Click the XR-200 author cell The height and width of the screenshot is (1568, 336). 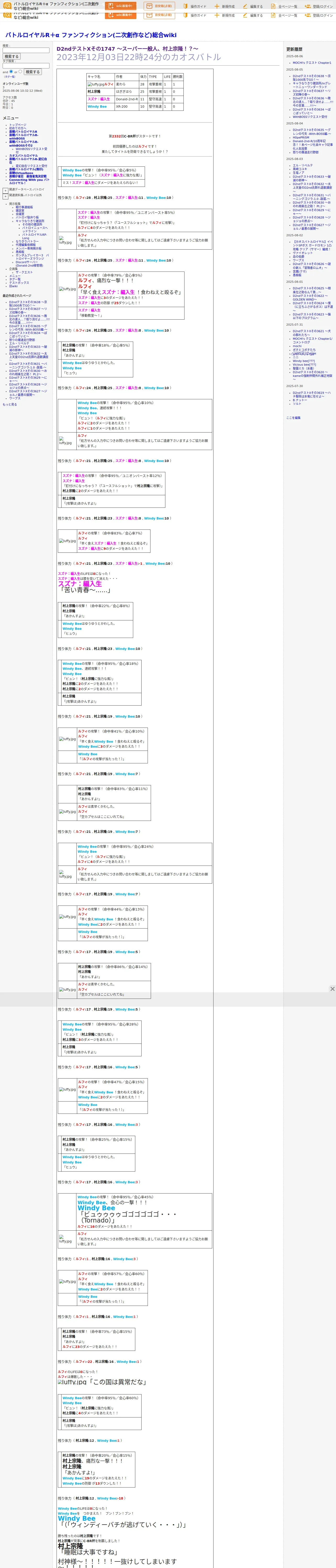click(x=127, y=107)
